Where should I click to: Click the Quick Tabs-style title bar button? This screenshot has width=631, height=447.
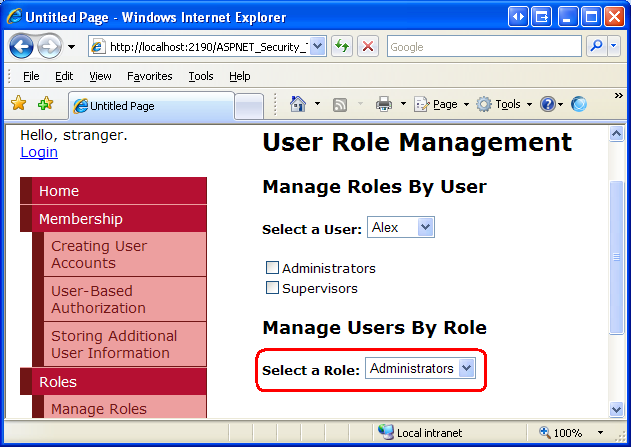point(542,17)
